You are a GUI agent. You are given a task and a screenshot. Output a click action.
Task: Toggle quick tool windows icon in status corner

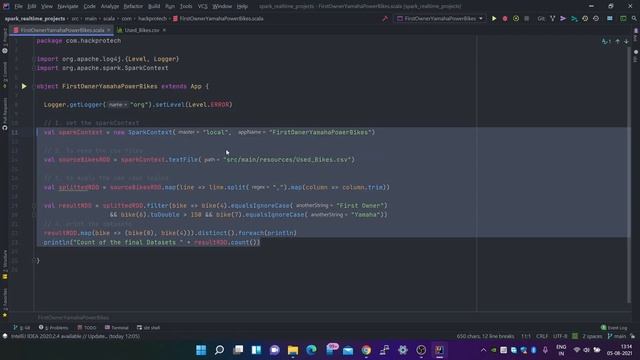[5, 336]
